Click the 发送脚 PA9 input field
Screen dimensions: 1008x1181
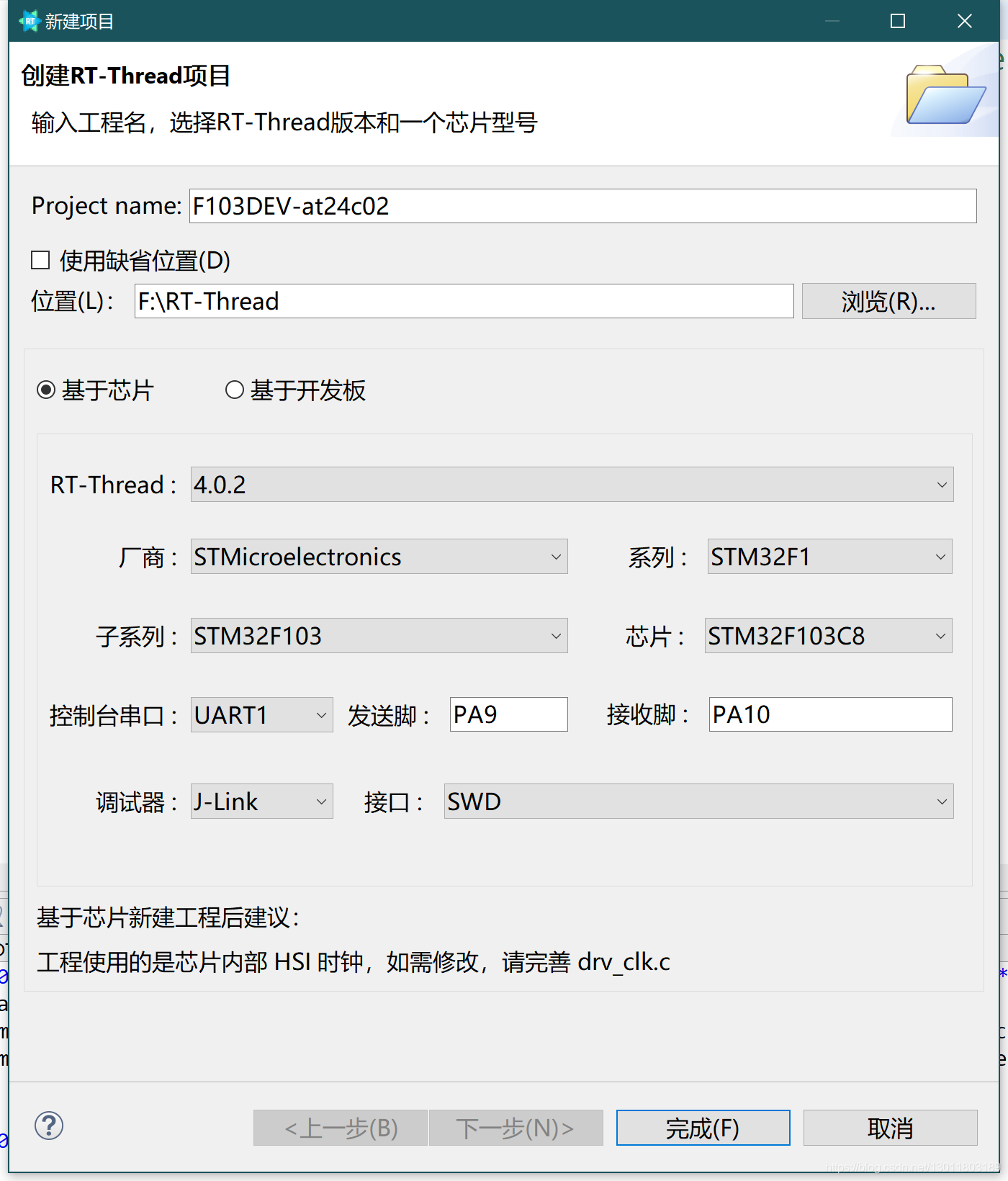coord(508,714)
